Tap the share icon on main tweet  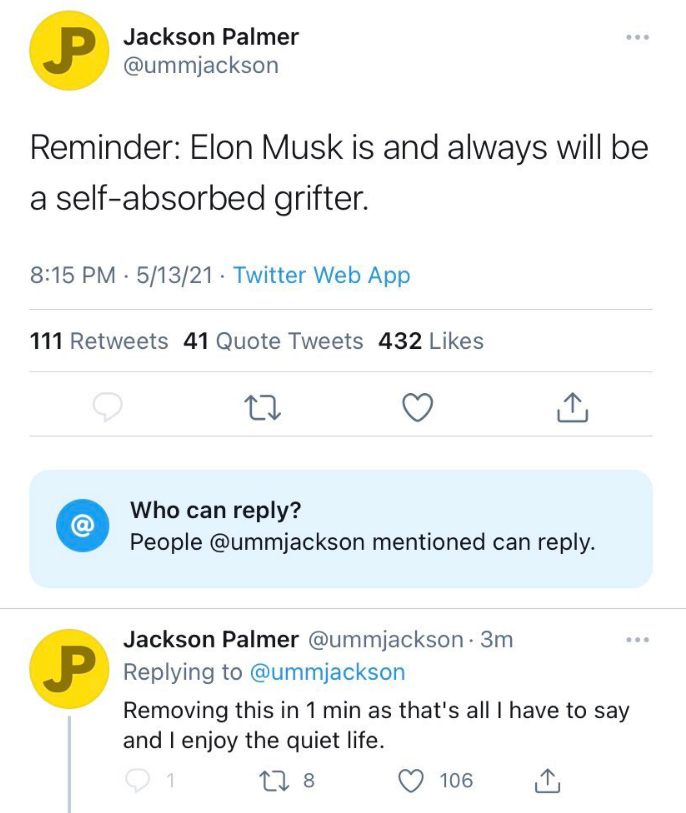569,406
